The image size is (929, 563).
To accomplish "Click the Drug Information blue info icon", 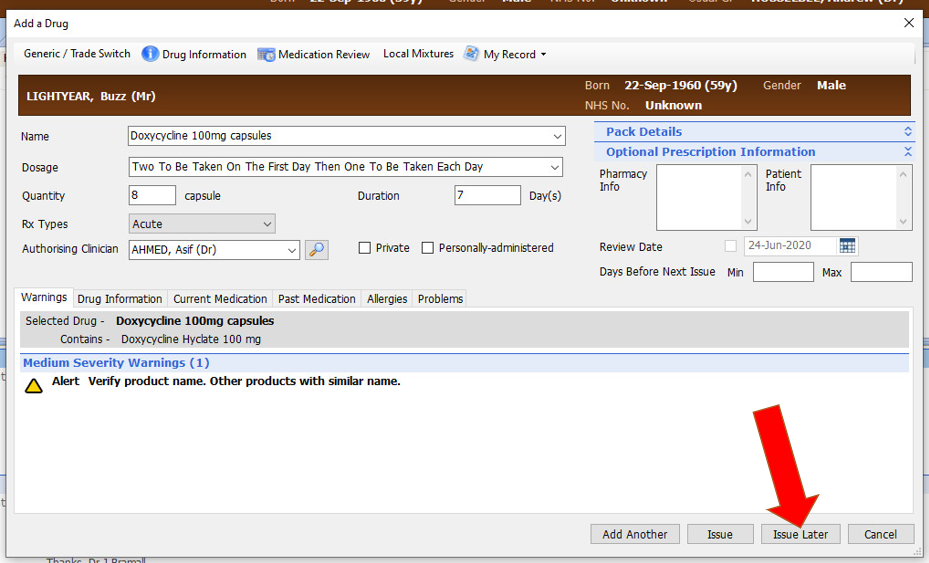I will 150,54.
